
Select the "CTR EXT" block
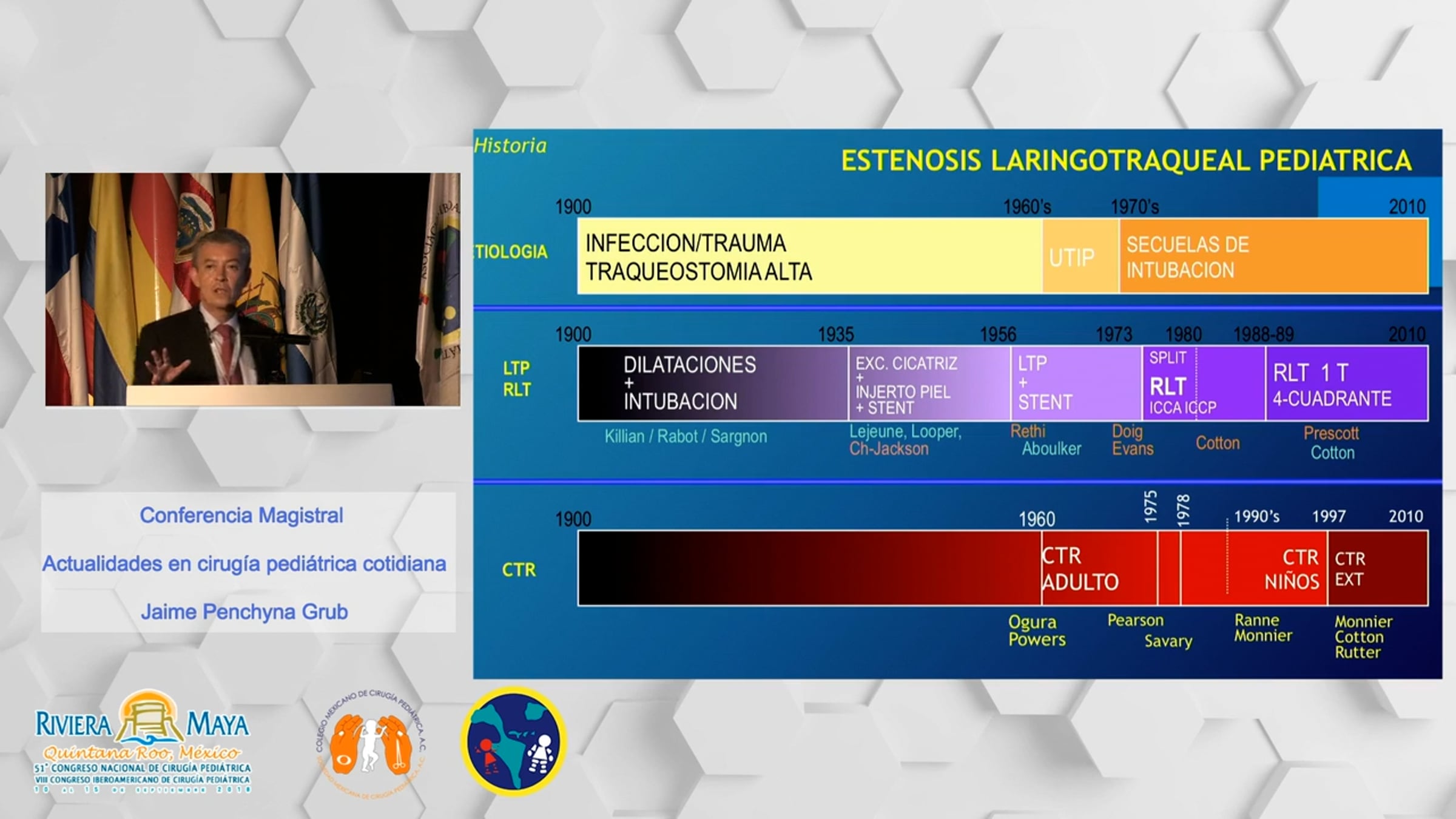1378,568
